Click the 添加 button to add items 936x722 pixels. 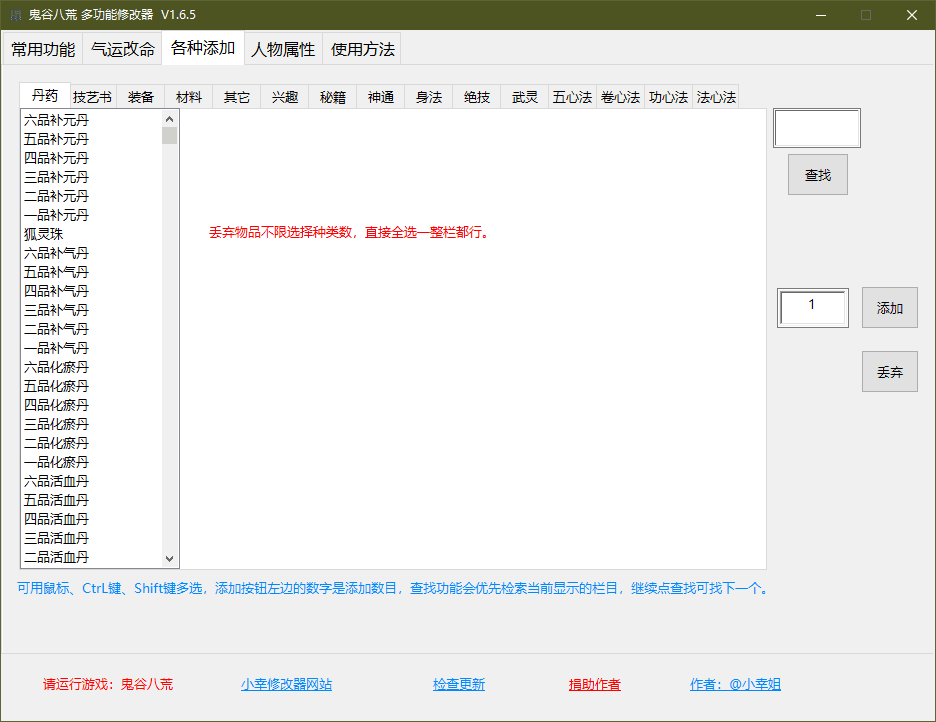[889, 307]
